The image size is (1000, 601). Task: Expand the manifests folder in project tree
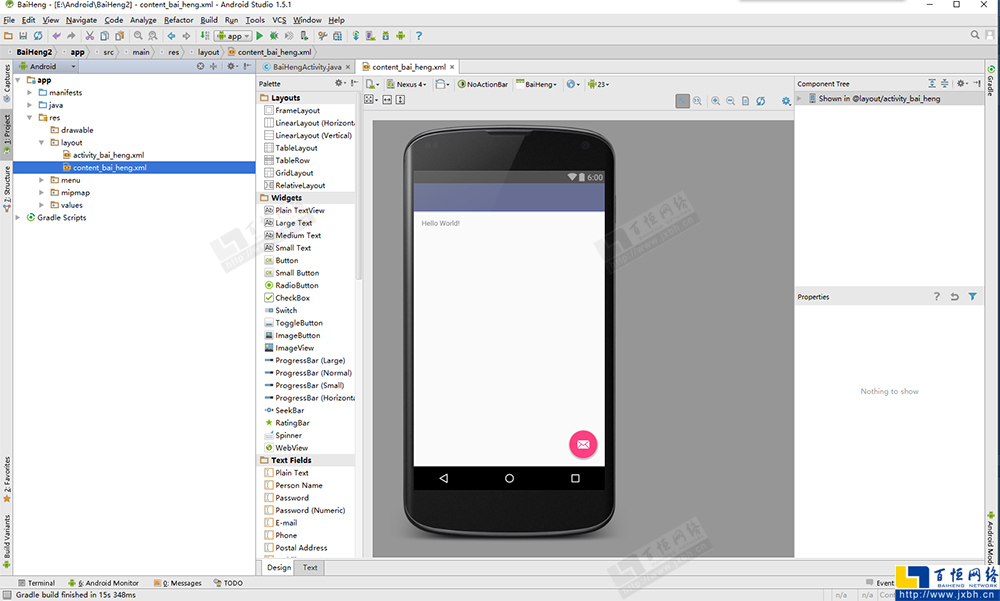point(31,93)
